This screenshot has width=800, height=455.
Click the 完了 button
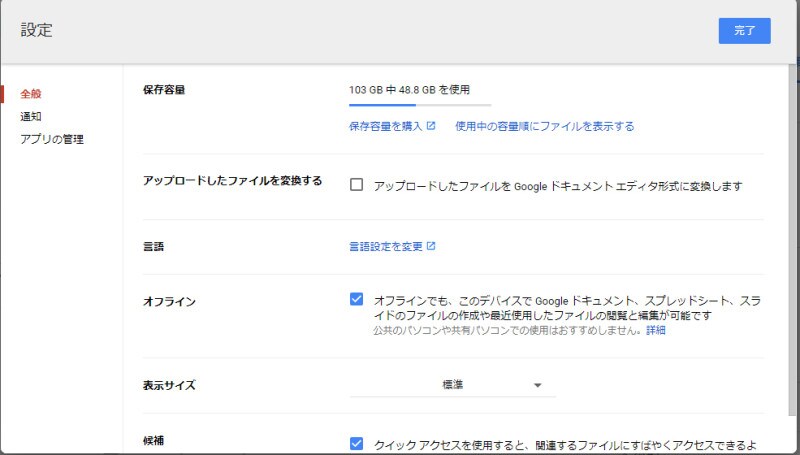[x=744, y=31]
